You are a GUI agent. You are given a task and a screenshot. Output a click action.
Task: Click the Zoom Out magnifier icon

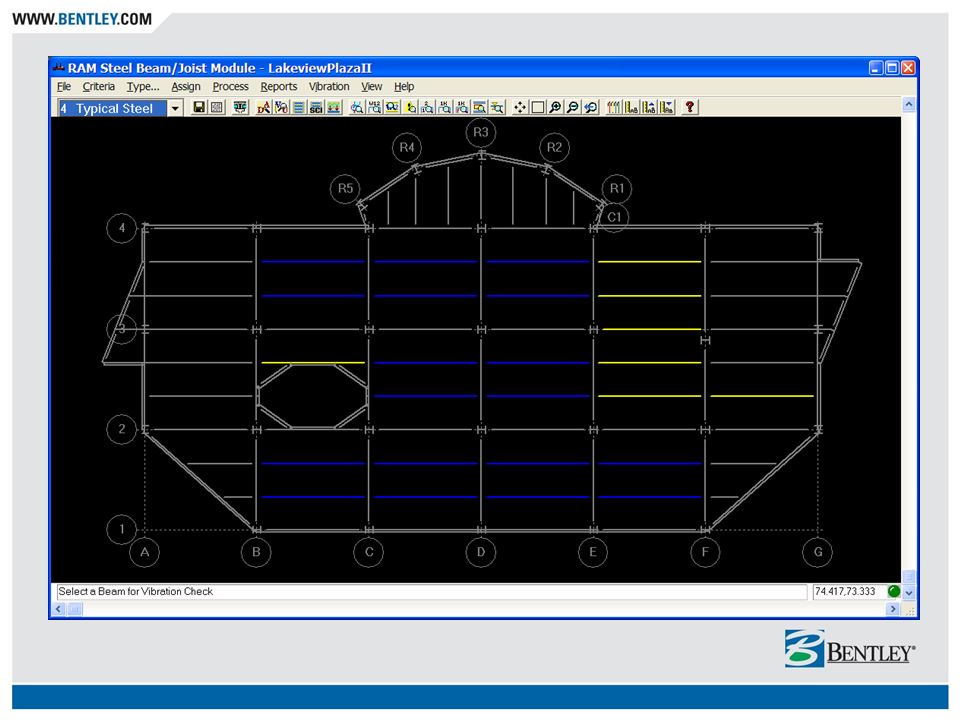[573, 108]
